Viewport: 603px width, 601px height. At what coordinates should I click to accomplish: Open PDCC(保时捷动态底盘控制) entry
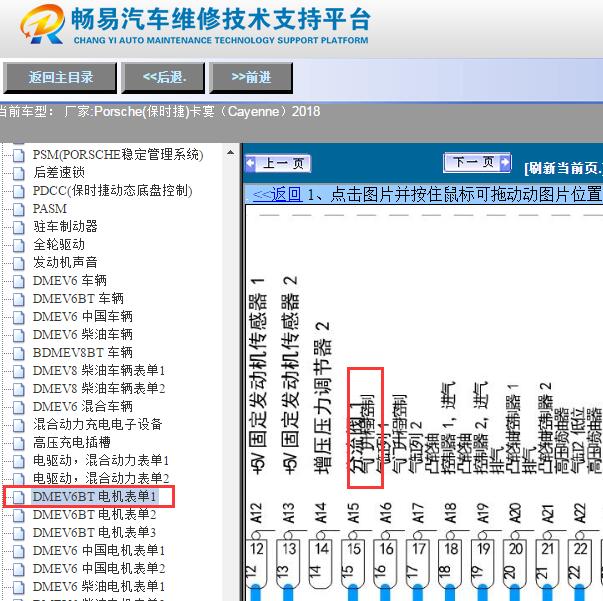112,190
